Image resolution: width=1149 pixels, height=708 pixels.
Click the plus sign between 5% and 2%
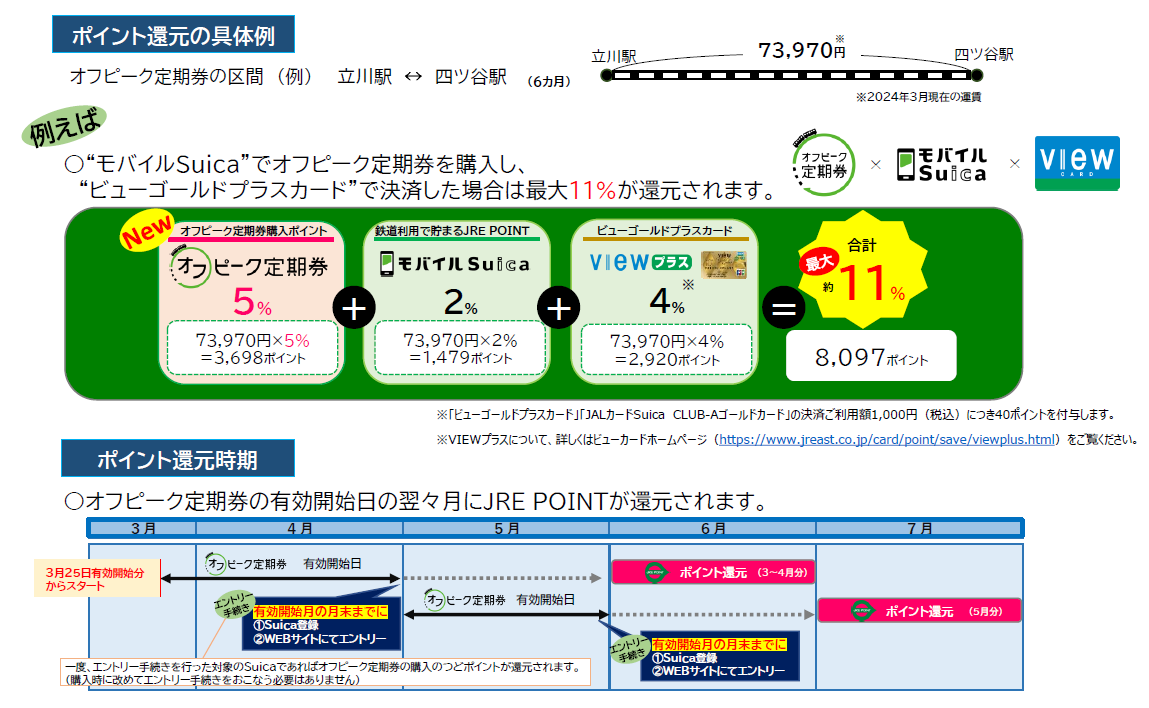354,308
